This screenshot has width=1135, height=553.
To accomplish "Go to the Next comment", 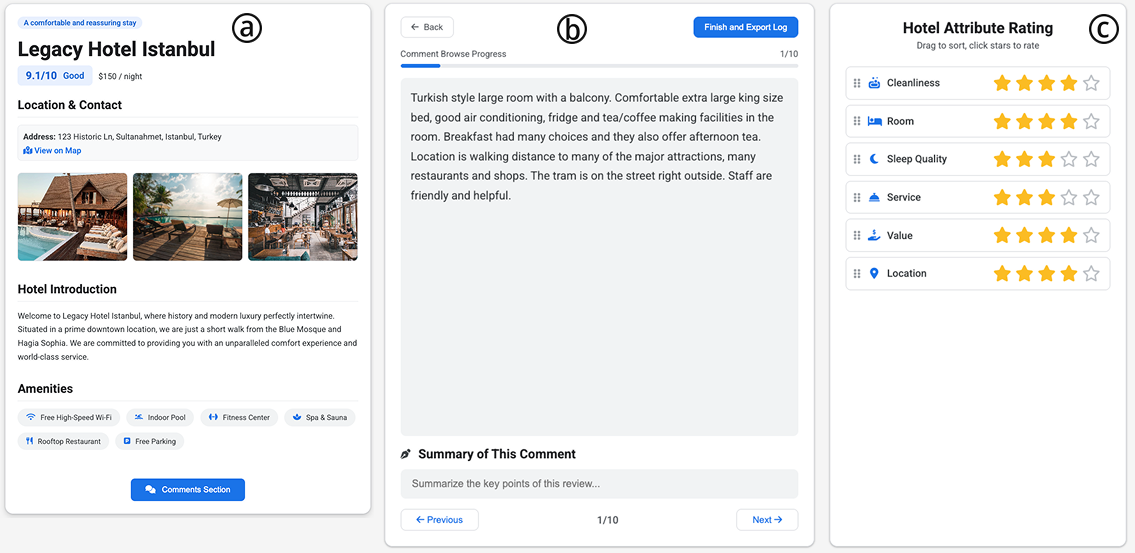I will pyautogui.click(x=767, y=520).
